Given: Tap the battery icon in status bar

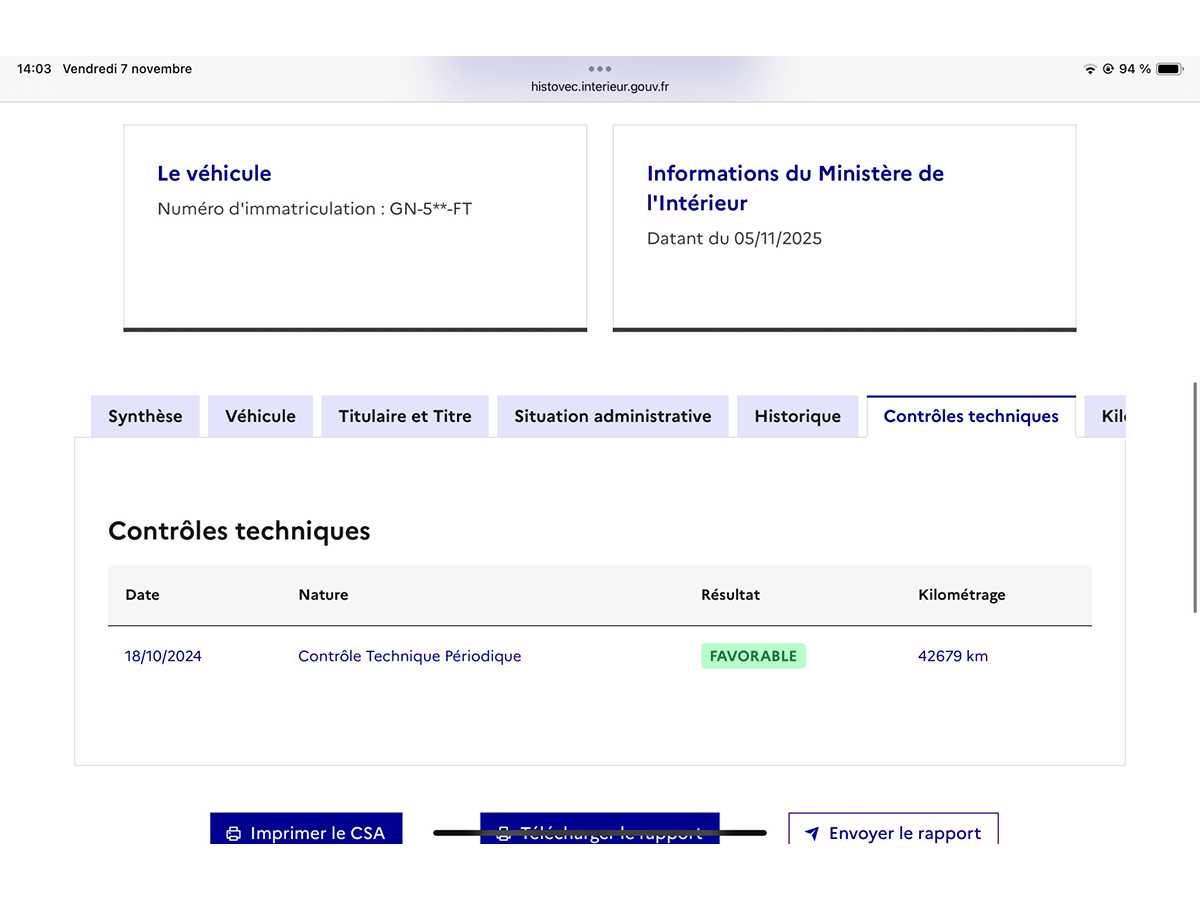Looking at the screenshot, I should [1168, 69].
